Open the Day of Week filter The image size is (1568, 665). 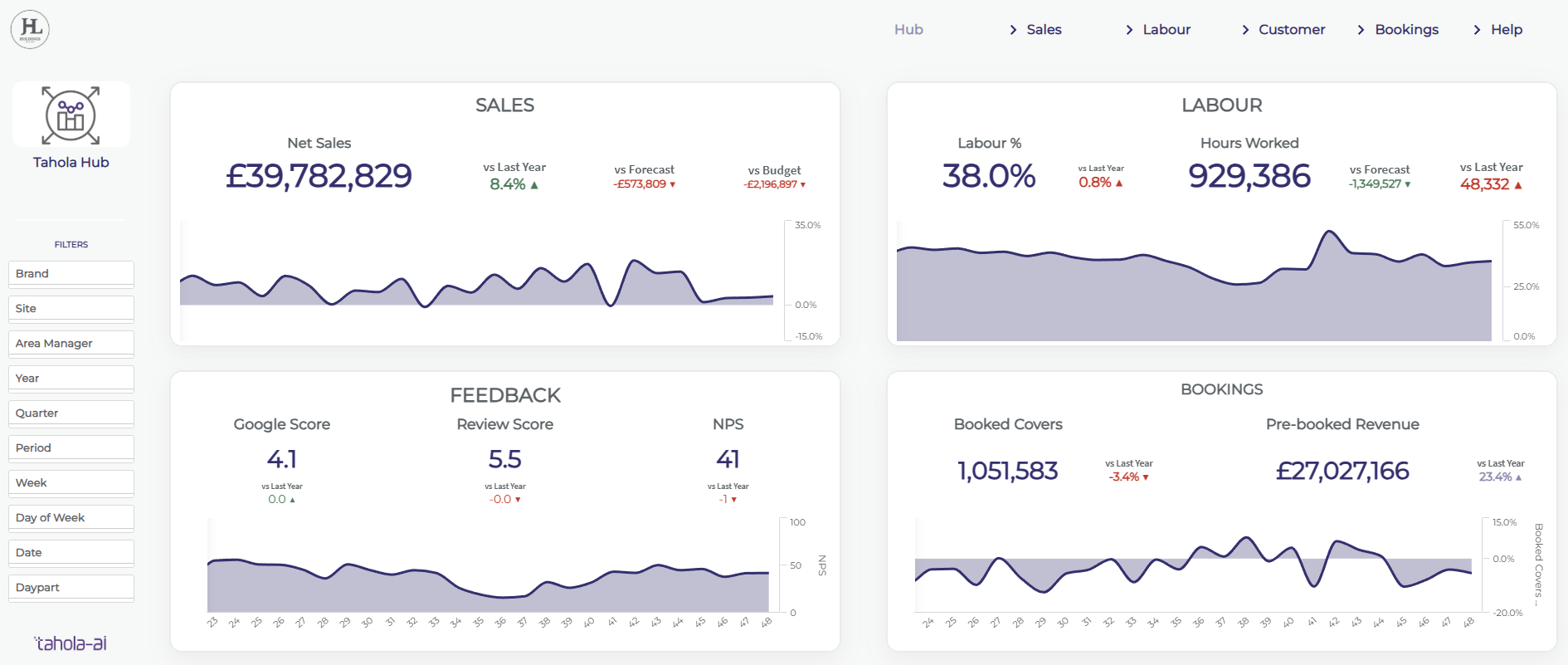click(71, 518)
